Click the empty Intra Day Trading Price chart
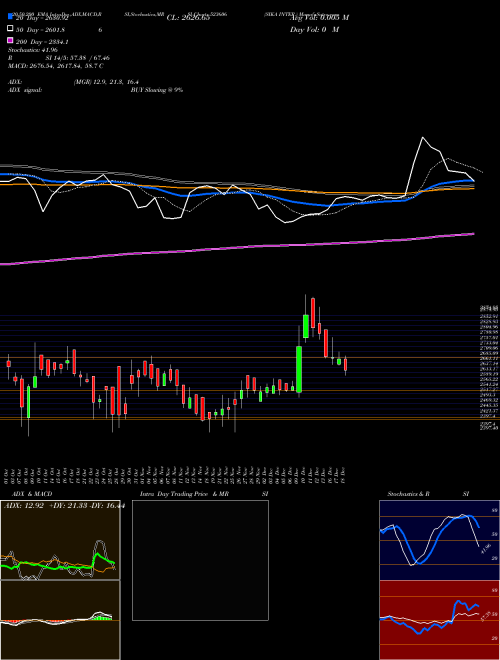 [200, 560]
